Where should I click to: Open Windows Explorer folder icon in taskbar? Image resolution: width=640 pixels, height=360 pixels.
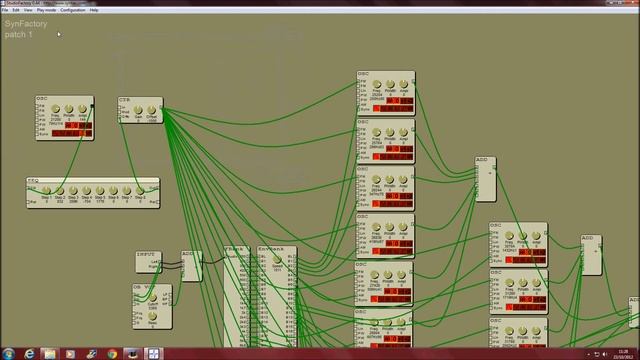(x=50, y=354)
